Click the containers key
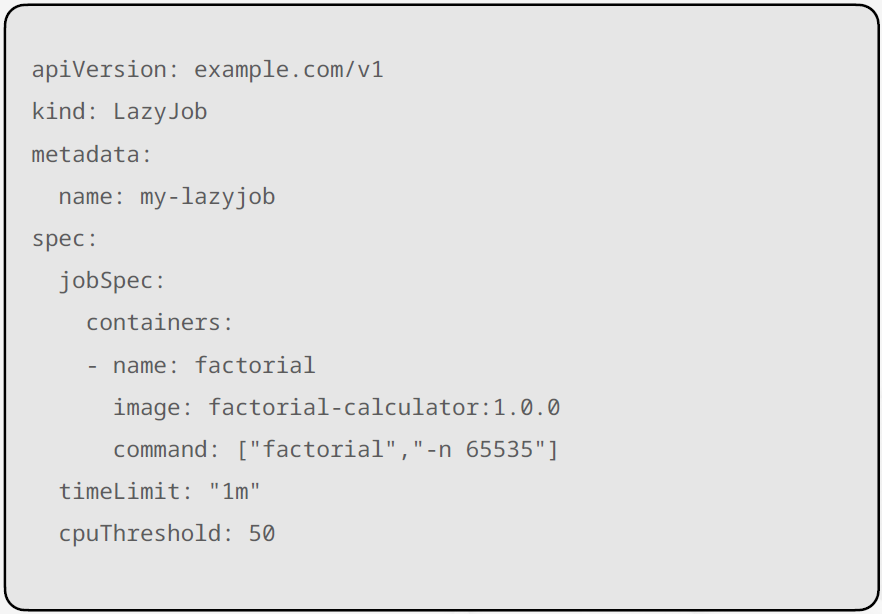 point(153,323)
